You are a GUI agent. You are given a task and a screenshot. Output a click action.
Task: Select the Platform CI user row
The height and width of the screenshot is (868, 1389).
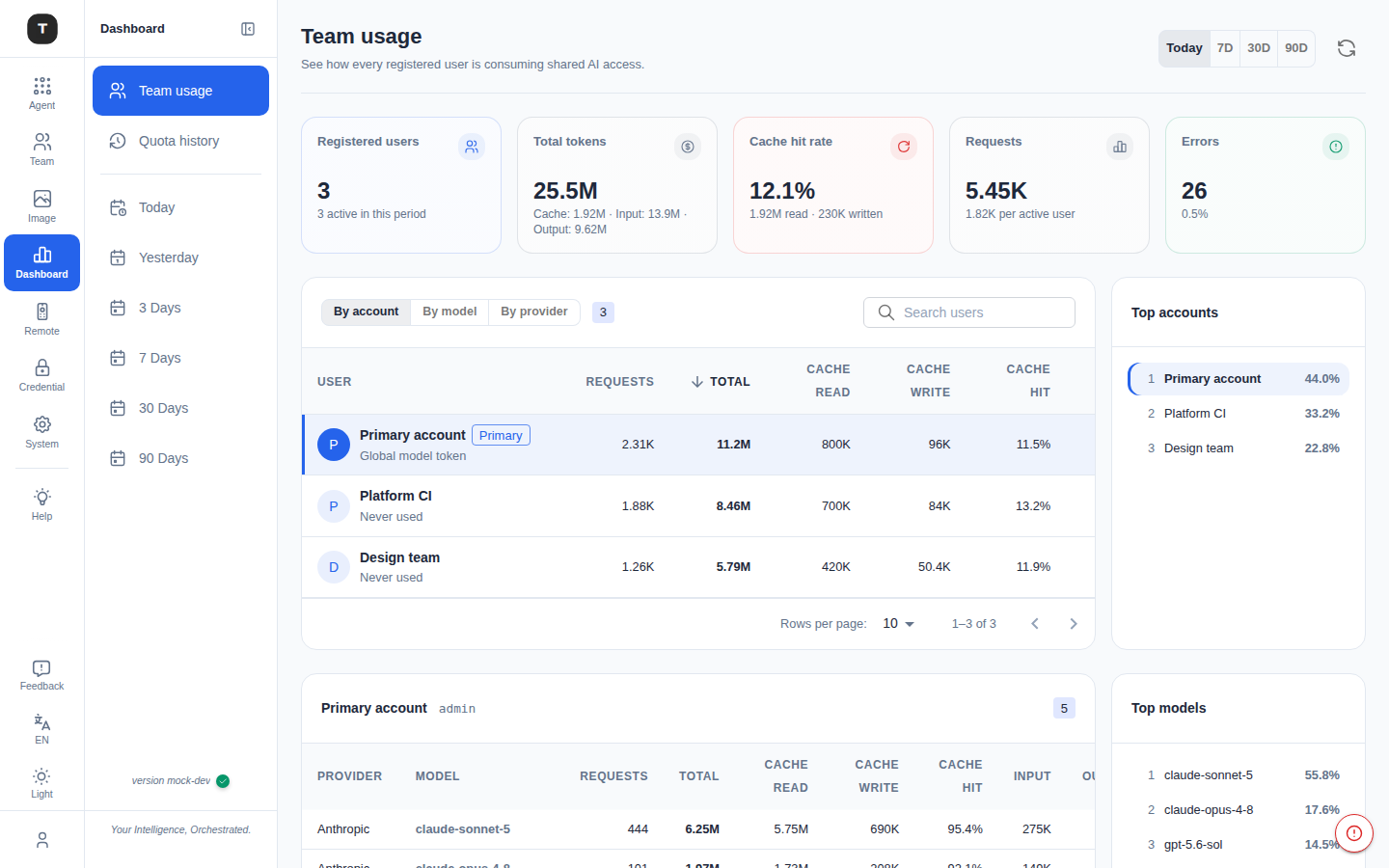(698, 506)
